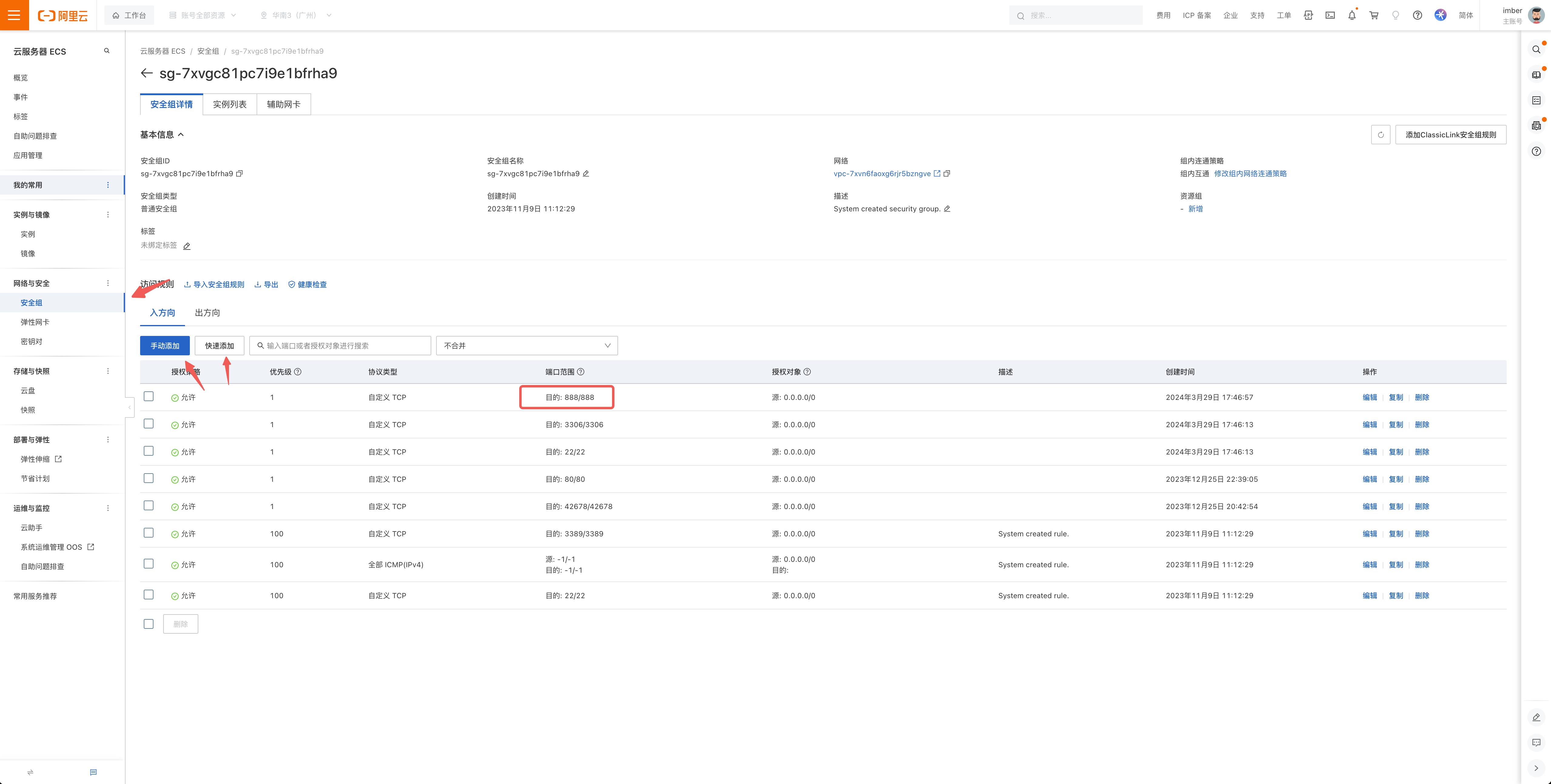Tick the checkbox for port 42678/42678 rule
This screenshot has width=1551, height=784.
tap(149, 505)
